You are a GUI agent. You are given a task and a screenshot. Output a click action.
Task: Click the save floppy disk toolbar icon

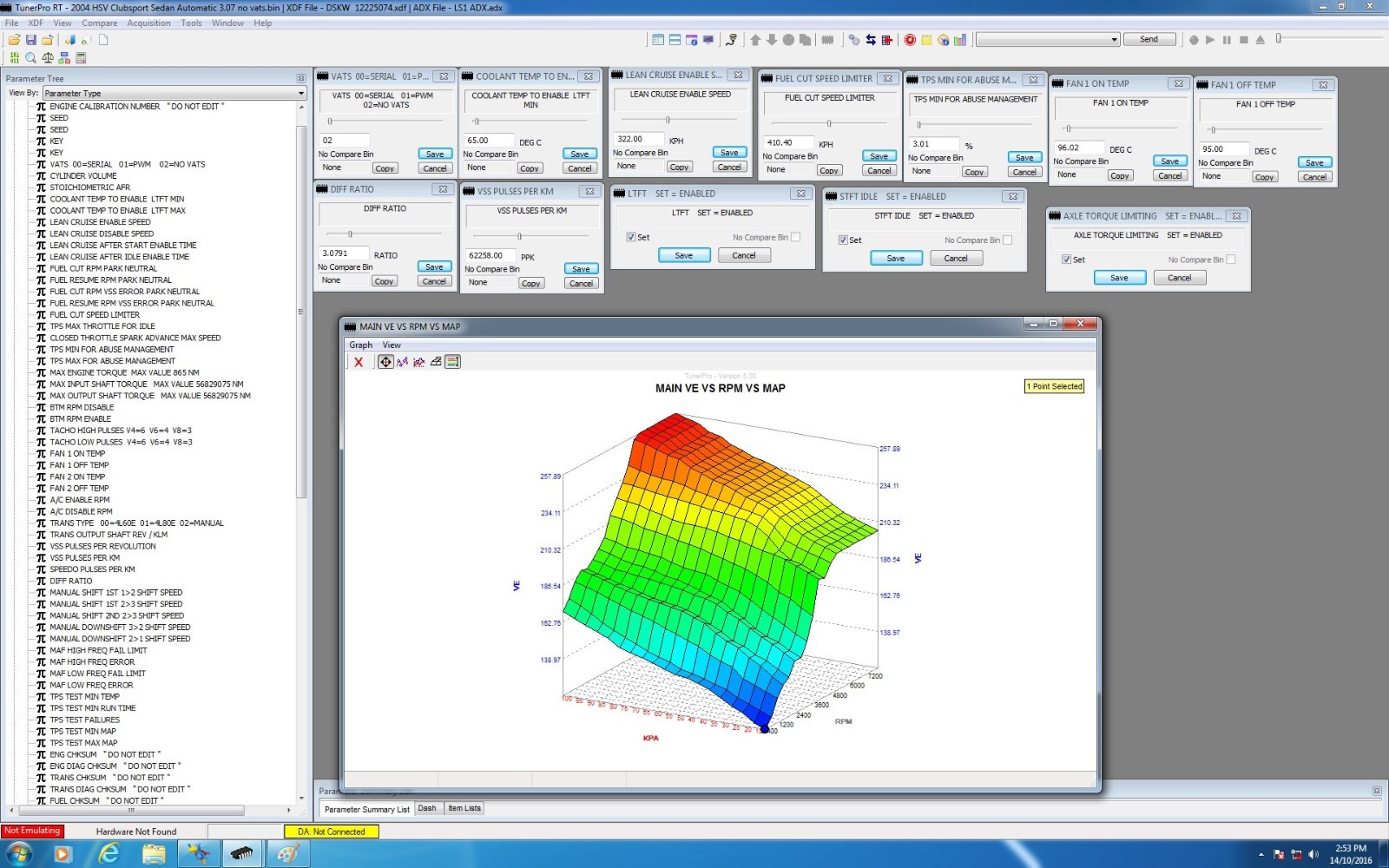coord(31,40)
